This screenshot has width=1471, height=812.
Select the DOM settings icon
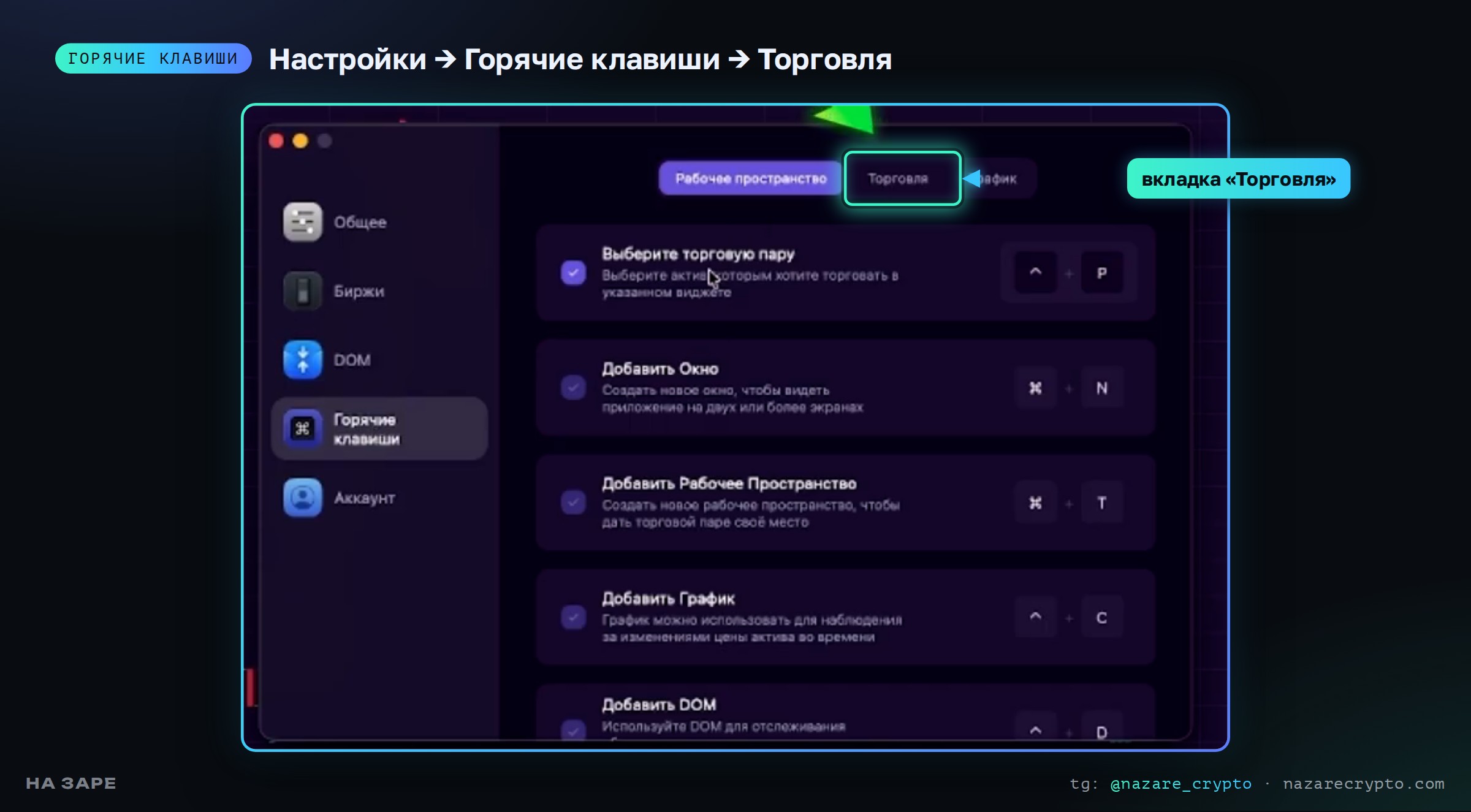[x=302, y=360]
